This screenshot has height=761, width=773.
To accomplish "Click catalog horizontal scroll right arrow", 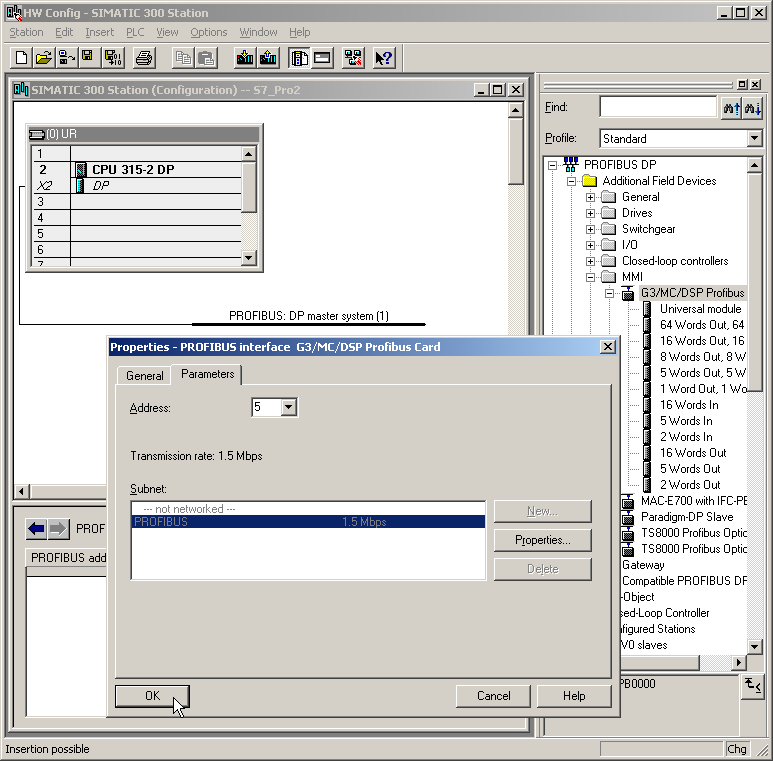I will click(x=738, y=662).
